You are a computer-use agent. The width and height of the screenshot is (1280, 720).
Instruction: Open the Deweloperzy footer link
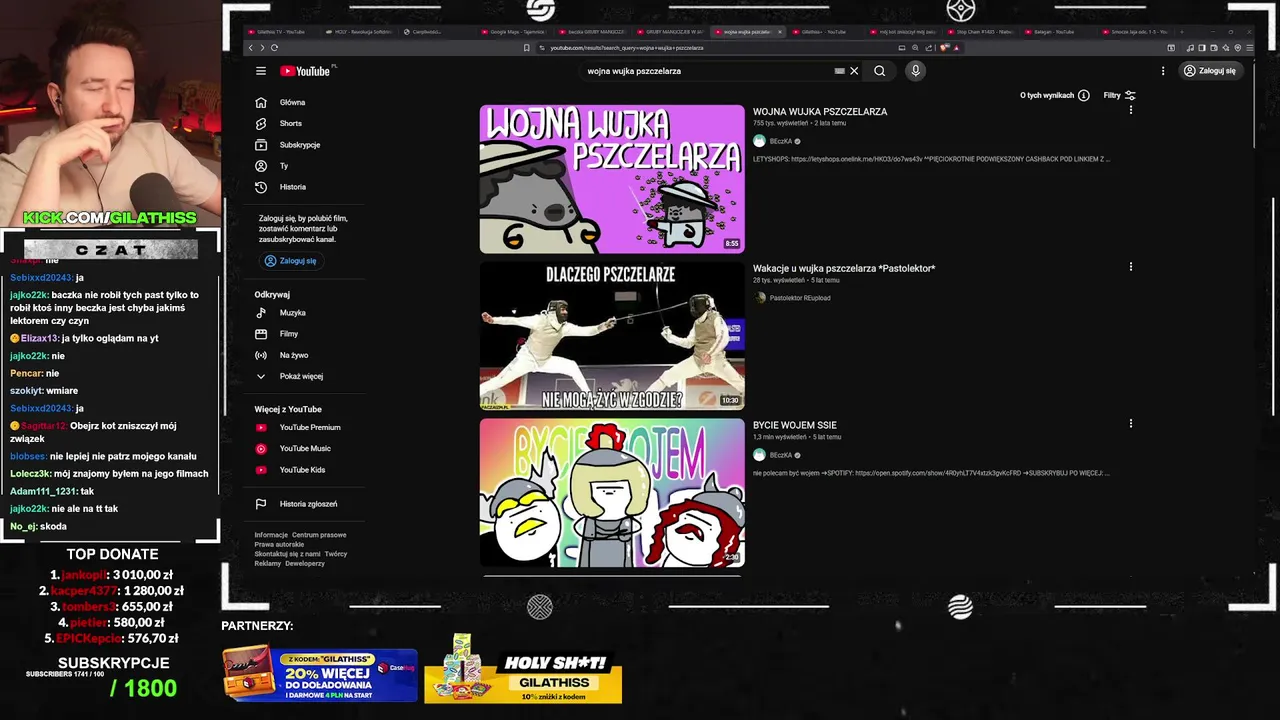coord(305,563)
